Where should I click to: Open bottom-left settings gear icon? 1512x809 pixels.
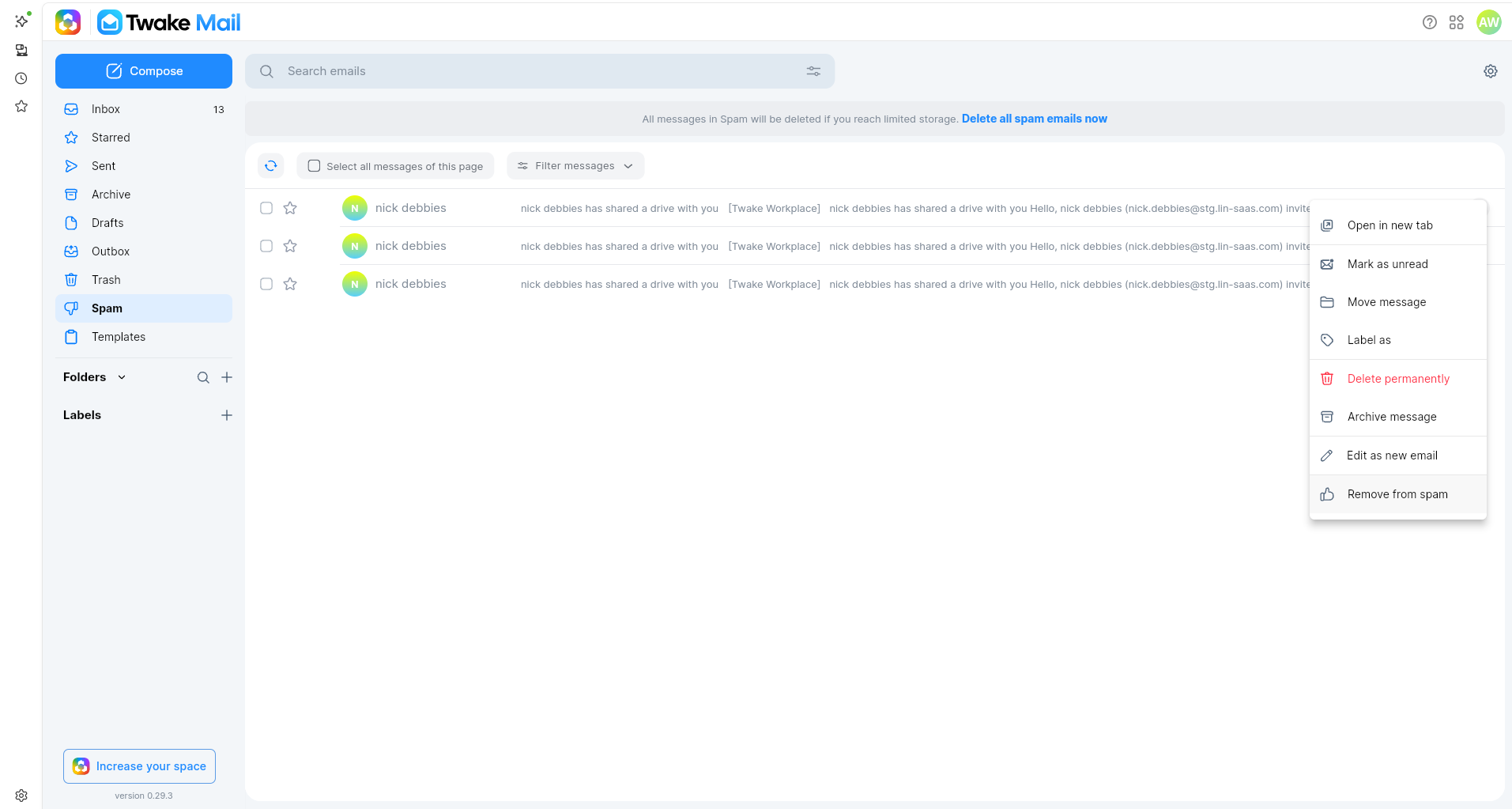pyautogui.click(x=21, y=796)
